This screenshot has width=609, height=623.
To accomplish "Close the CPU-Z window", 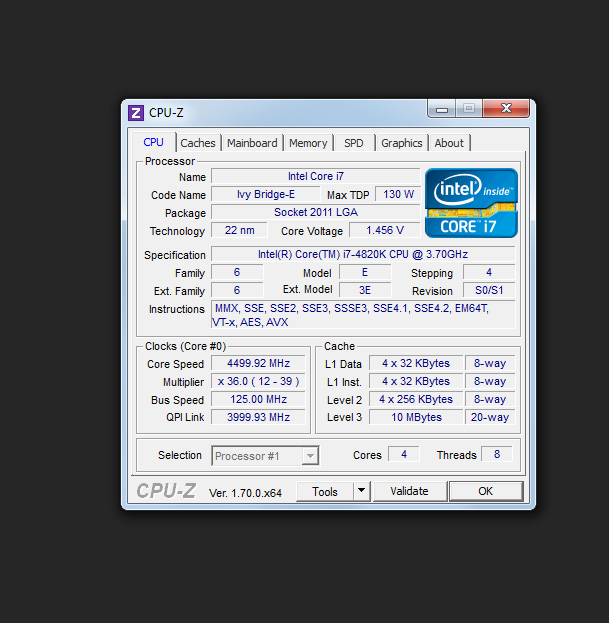I will (x=506, y=108).
